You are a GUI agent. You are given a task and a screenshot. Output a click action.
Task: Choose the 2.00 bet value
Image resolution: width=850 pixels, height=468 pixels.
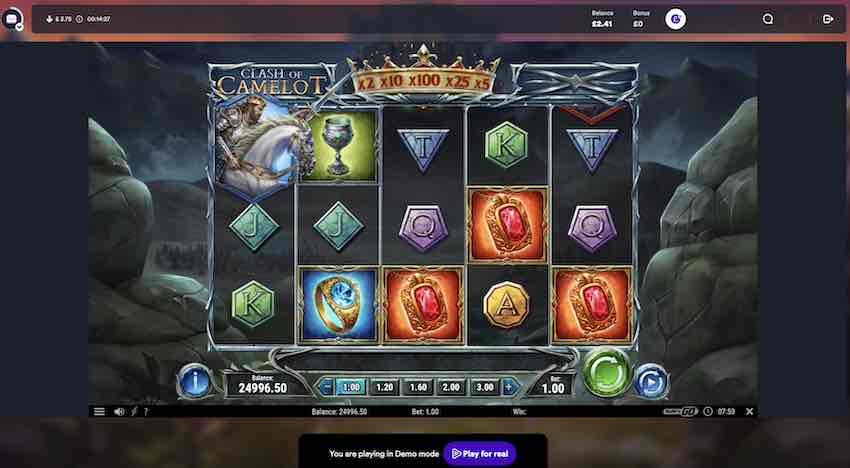coord(451,387)
